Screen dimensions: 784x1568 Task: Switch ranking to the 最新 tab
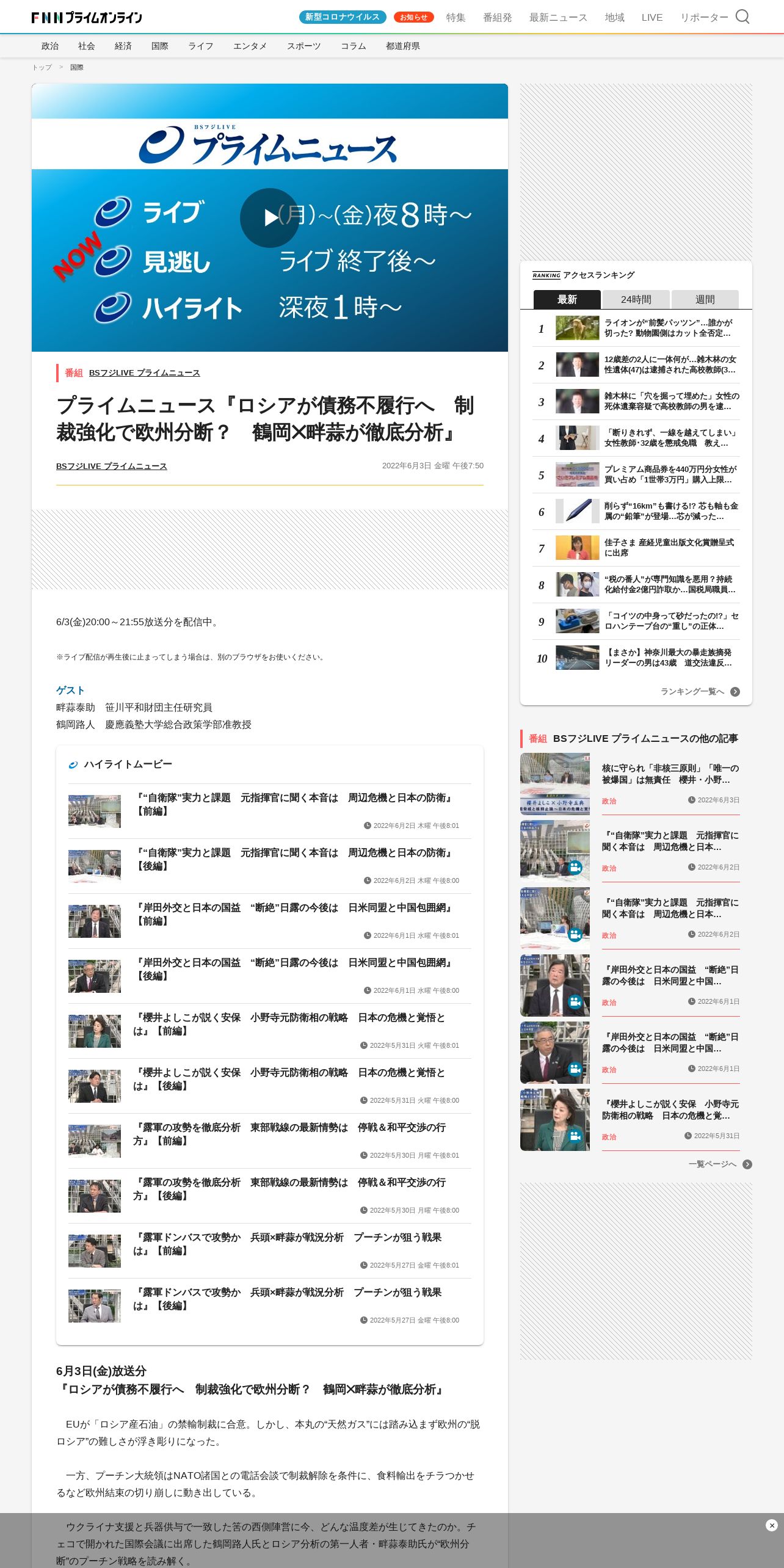tap(567, 299)
